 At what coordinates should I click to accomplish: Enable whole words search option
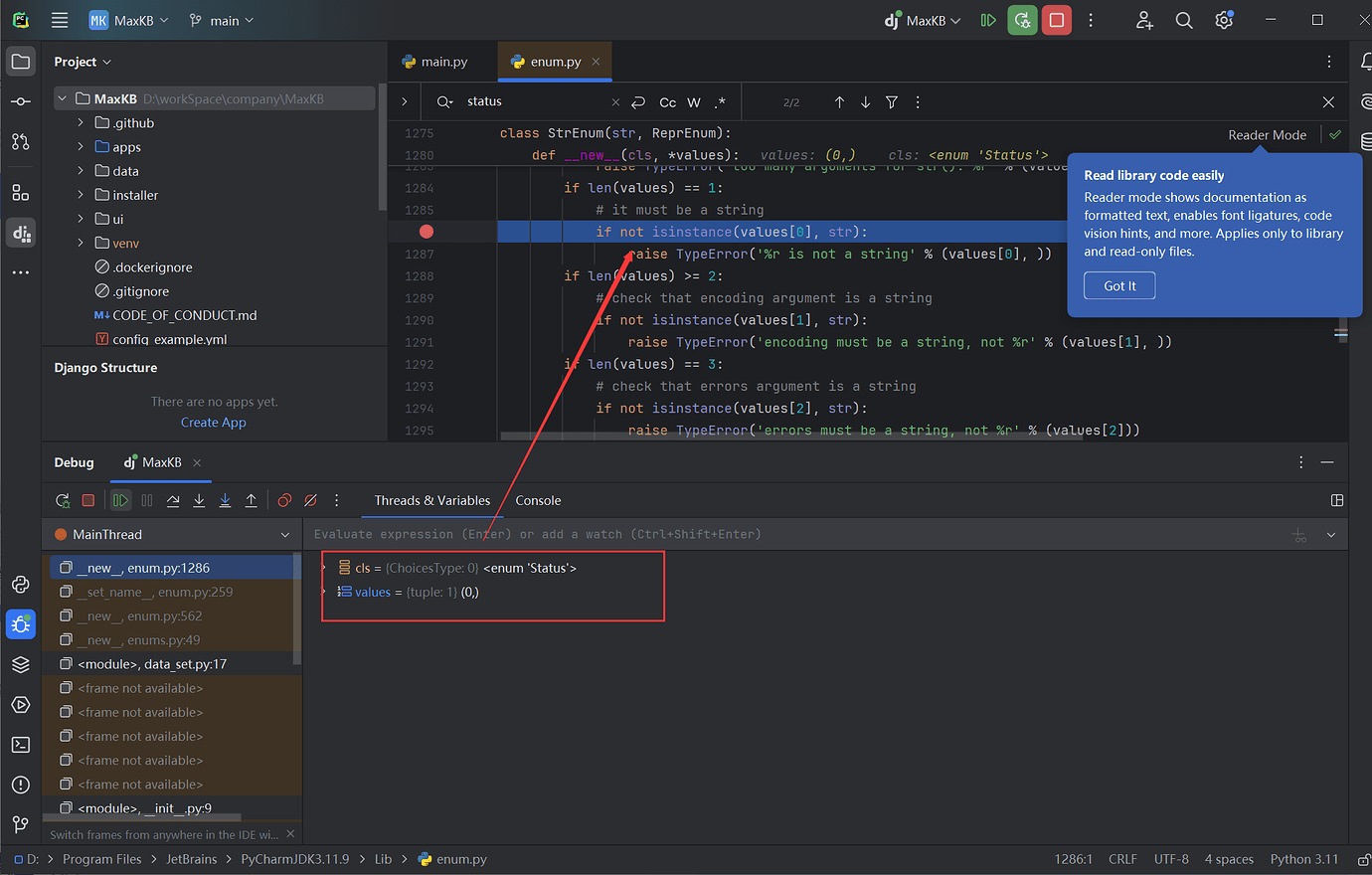[694, 101]
